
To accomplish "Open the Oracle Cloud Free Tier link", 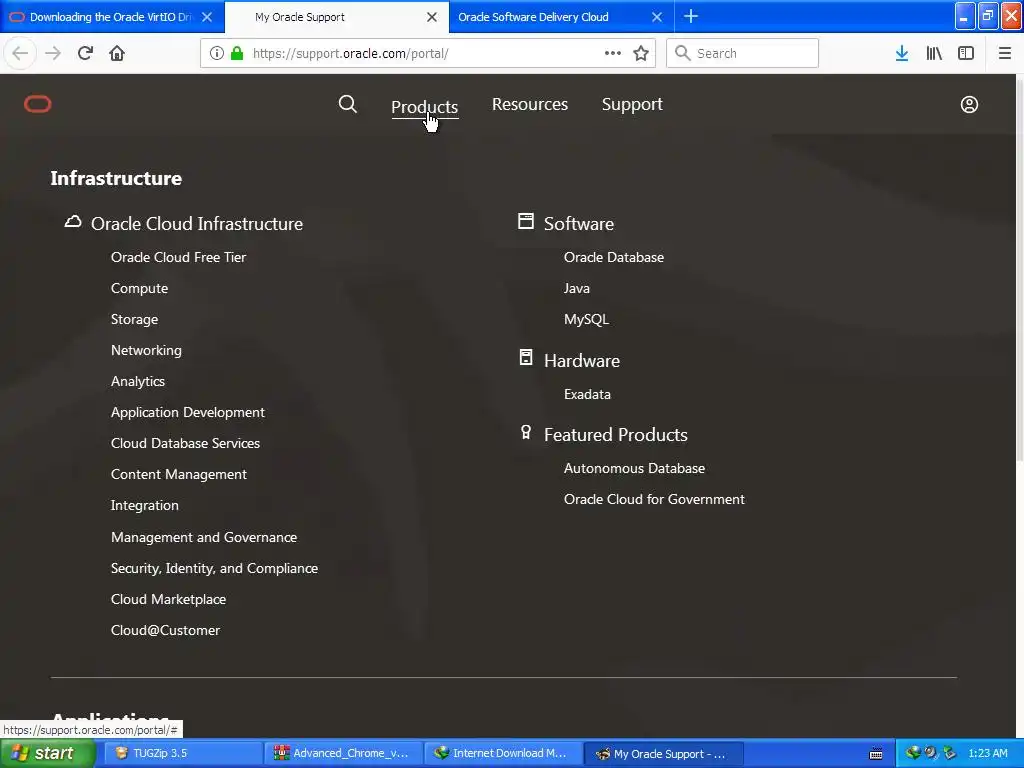I will coord(178,257).
